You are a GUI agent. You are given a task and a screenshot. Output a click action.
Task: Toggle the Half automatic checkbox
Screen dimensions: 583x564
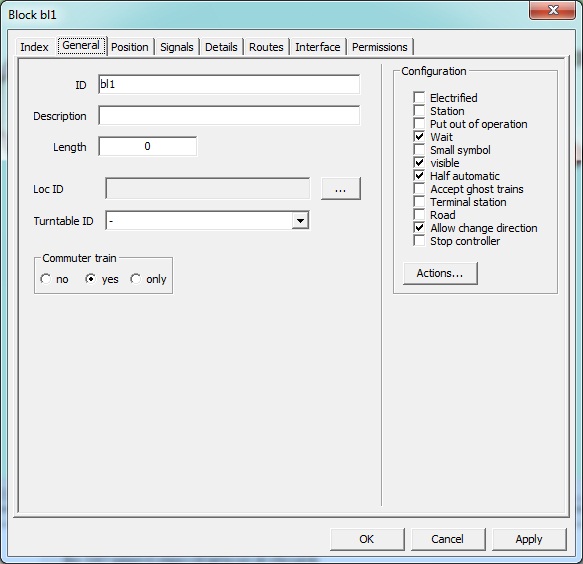pyautogui.click(x=419, y=176)
